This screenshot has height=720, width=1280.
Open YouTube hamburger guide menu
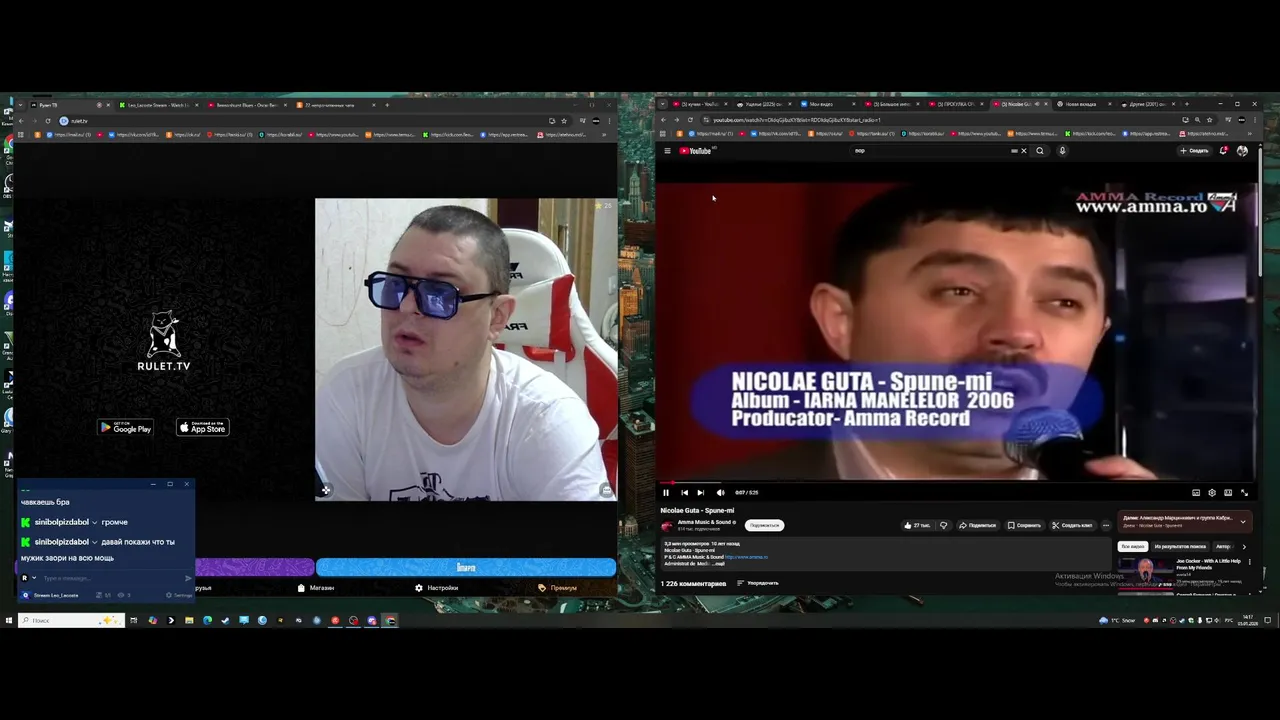pos(667,151)
